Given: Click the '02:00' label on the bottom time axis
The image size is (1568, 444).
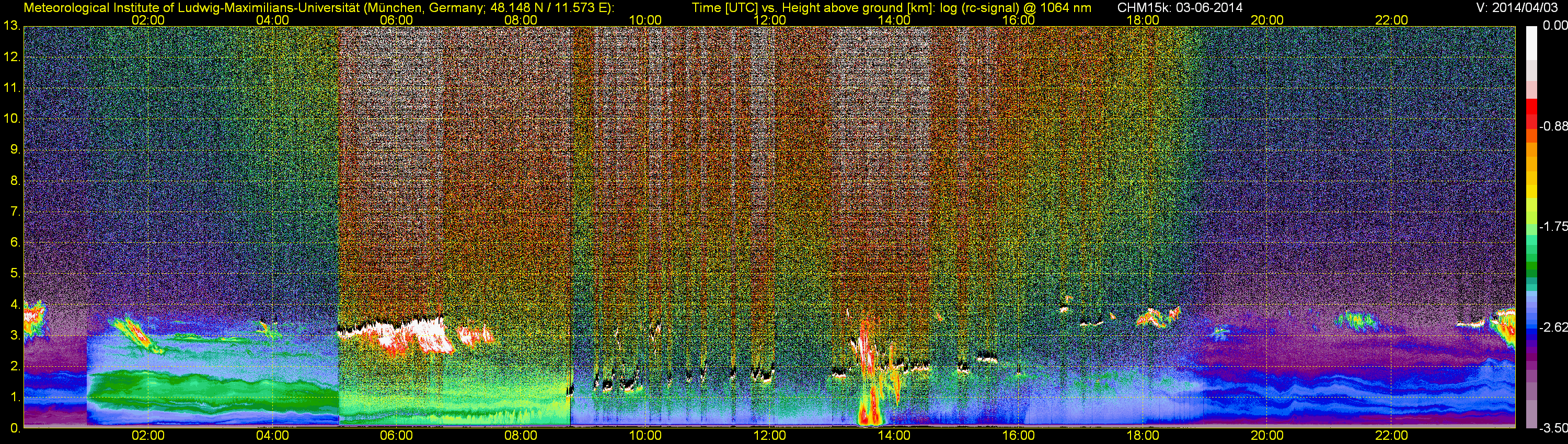Looking at the screenshot, I should click(148, 436).
